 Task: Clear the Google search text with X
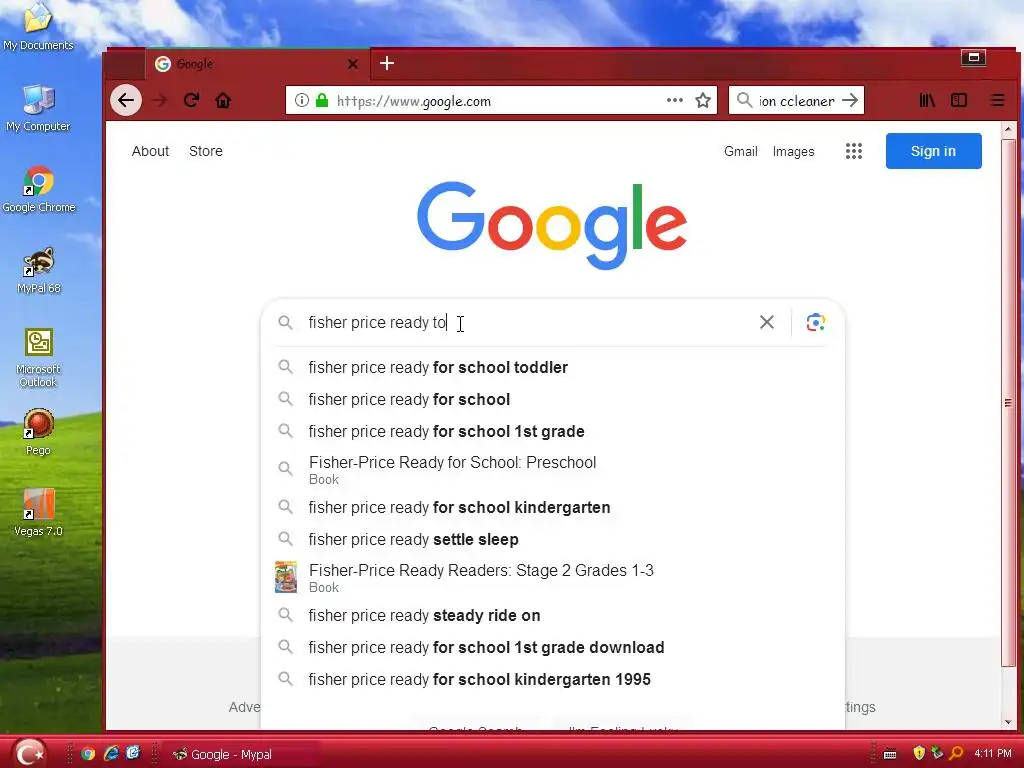coord(767,322)
